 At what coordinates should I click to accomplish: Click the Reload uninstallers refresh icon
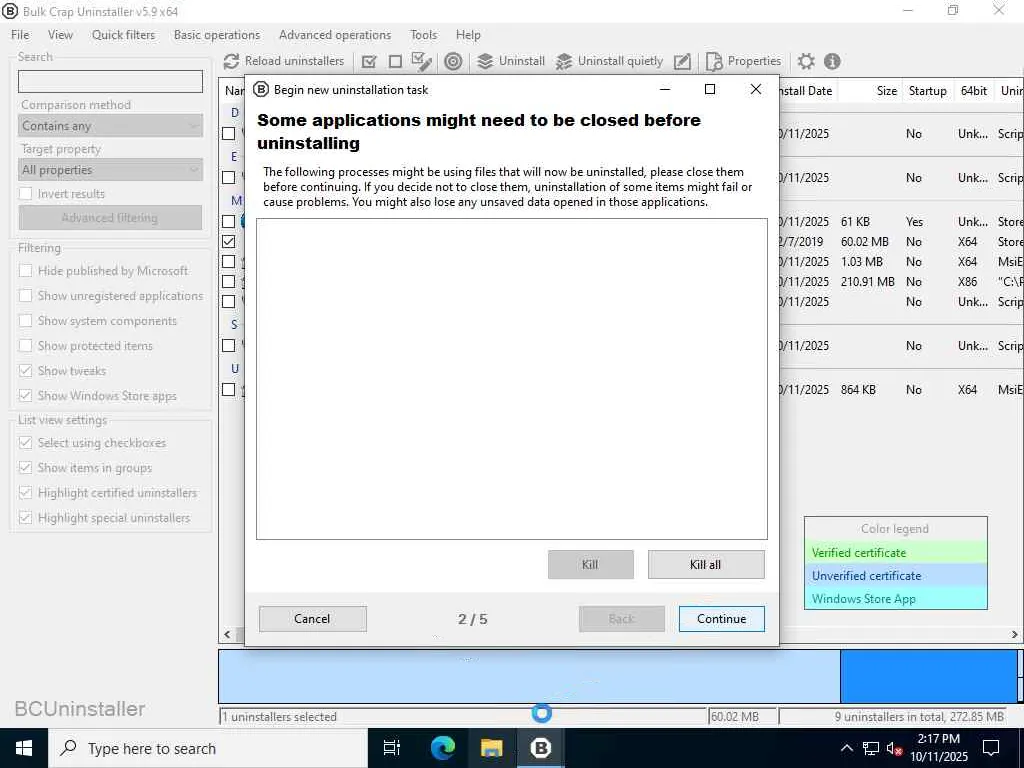point(231,61)
